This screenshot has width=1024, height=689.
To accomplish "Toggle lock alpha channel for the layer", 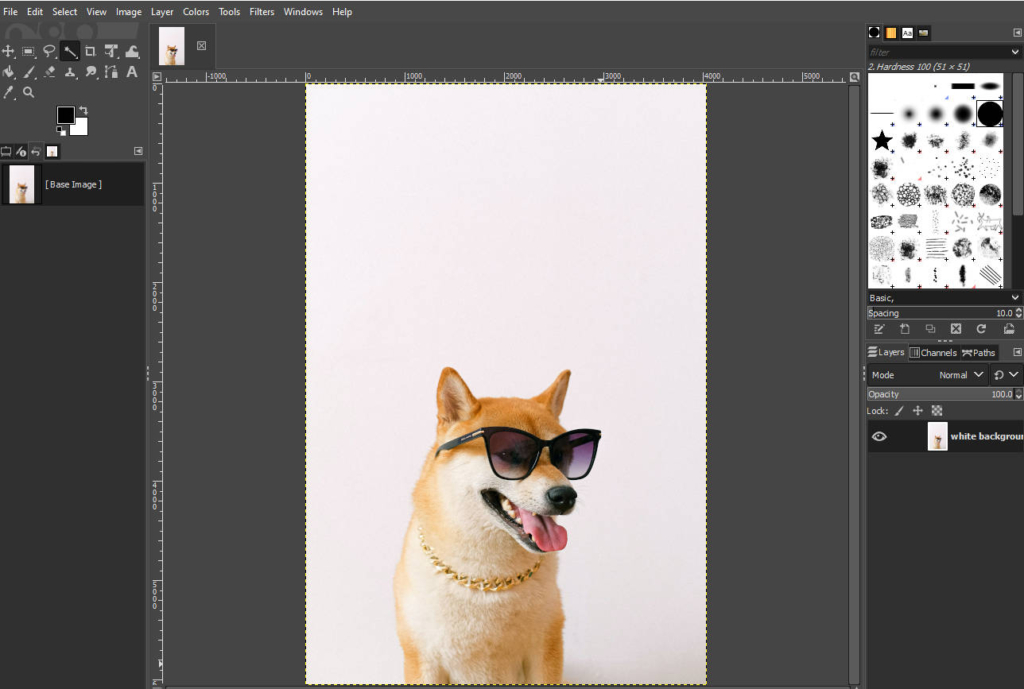I will pyautogui.click(x=936, y=410).
